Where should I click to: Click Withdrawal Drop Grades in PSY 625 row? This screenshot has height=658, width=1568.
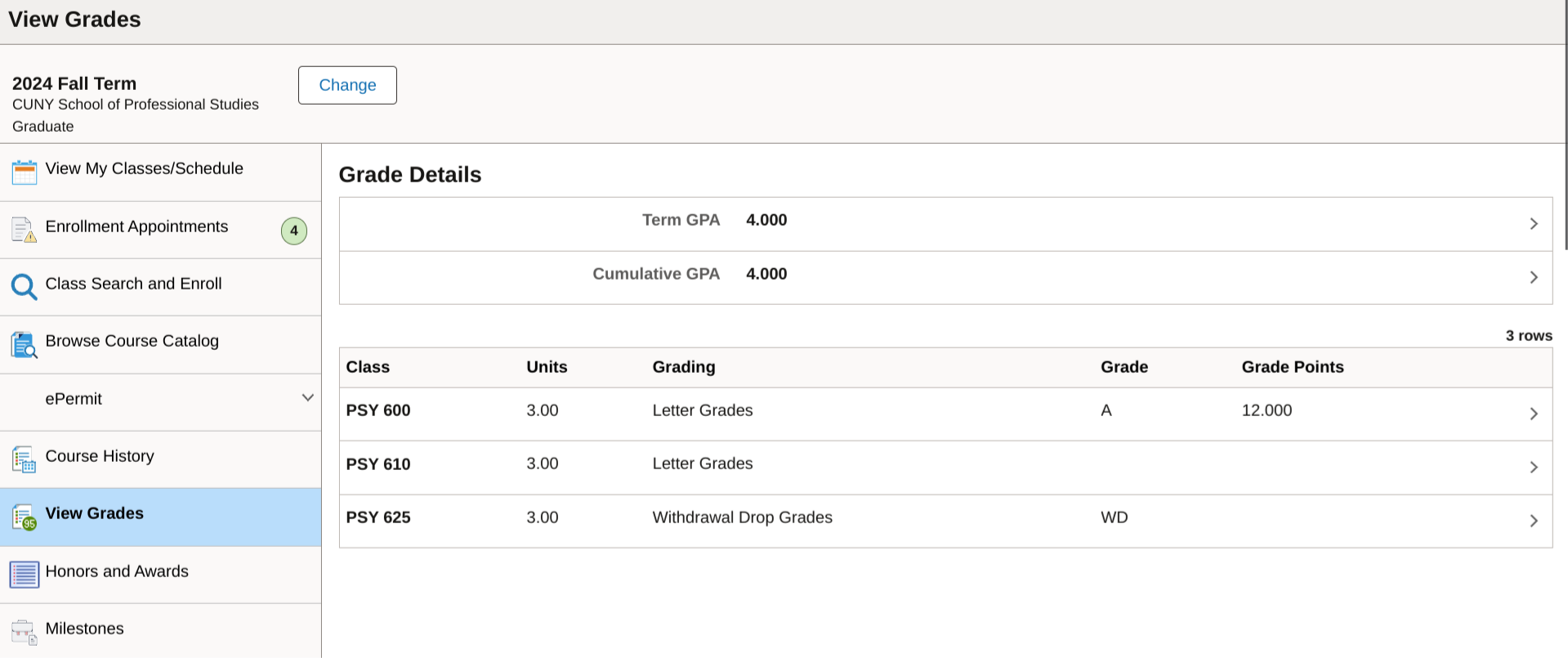click(743, 517)
